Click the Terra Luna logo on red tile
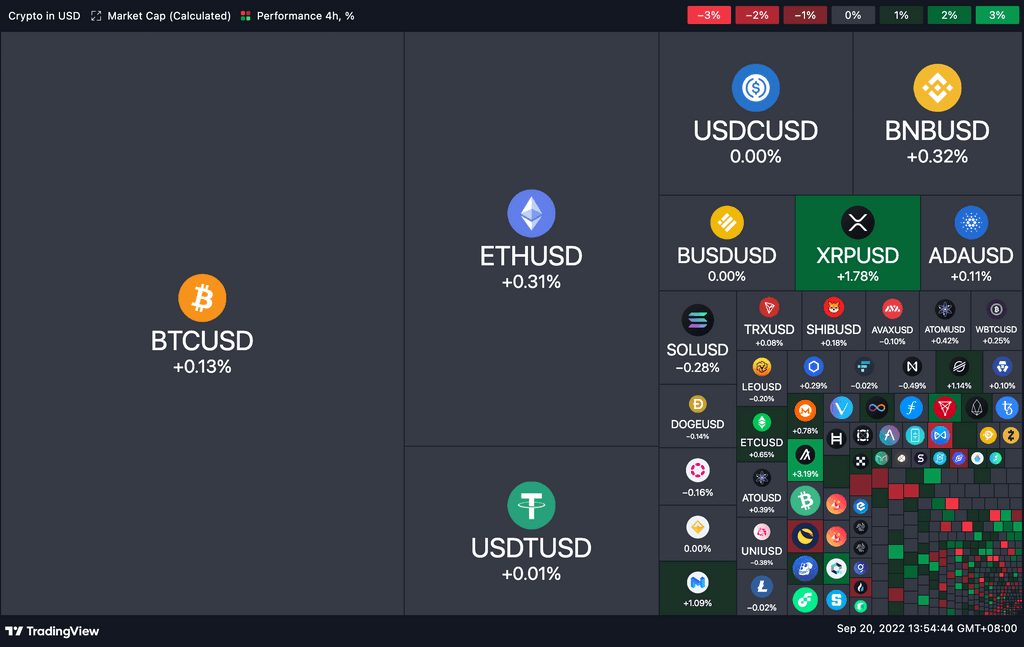Viewport: 1024px width, 647px height. 805,536
